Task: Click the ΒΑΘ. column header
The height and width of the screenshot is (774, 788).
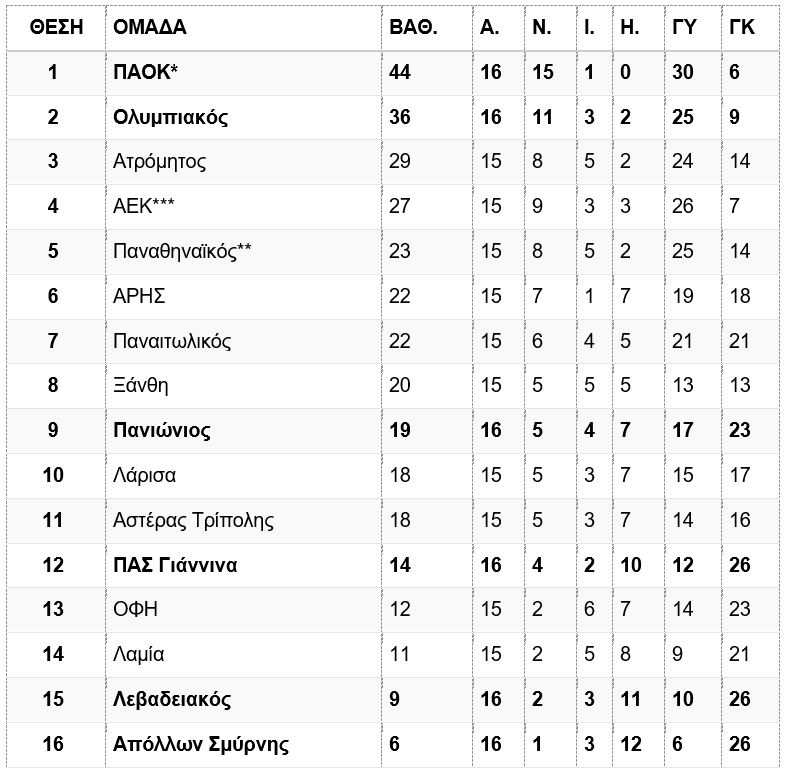Action: coord(413,27)
